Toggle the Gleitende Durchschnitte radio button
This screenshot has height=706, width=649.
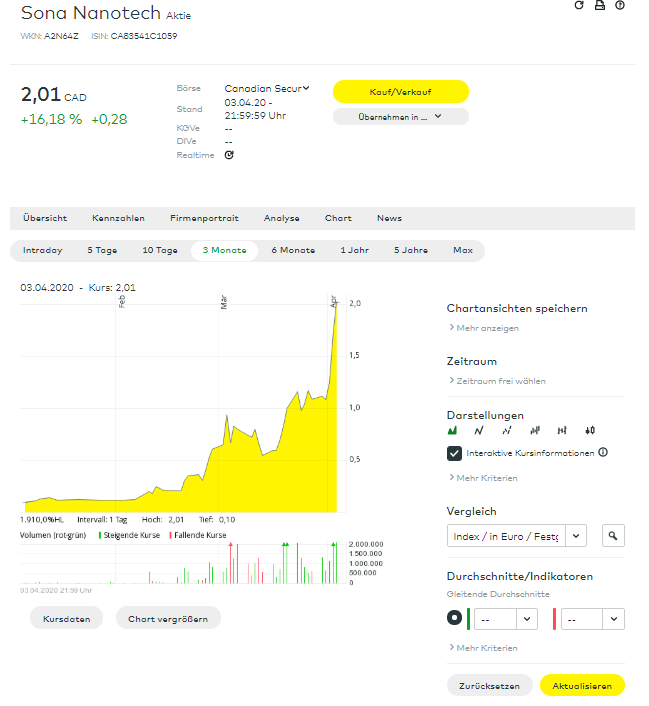tap(455, 619)
